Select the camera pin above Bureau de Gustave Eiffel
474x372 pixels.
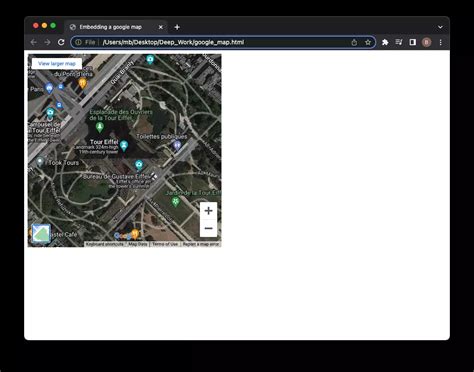(x=139, y=165)
